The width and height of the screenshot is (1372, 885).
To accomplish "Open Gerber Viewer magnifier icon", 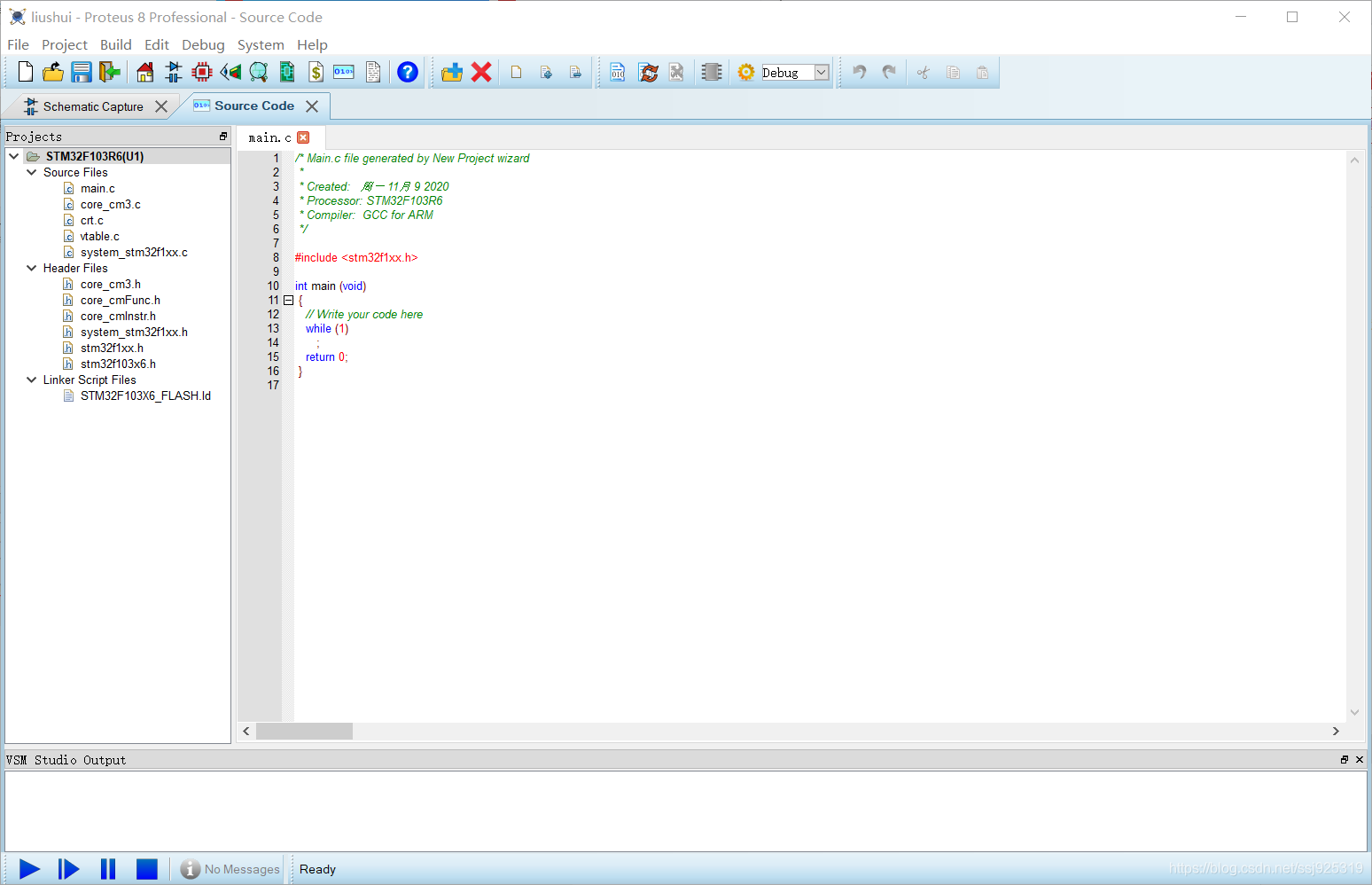I will [x=259, y=72].
